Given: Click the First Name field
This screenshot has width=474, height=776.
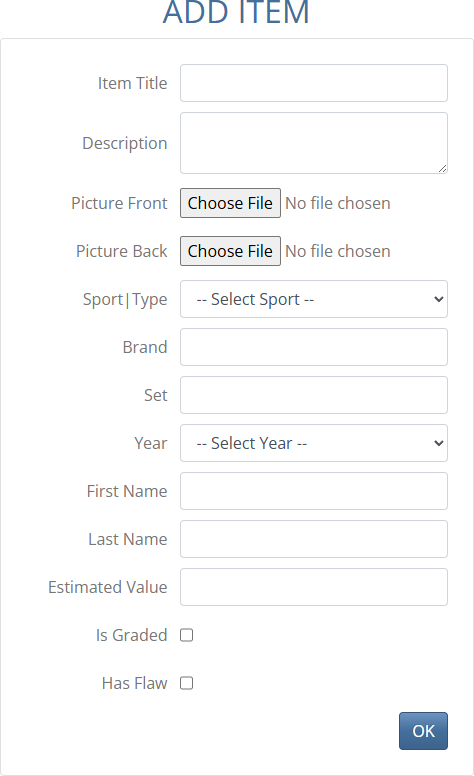Looking at the screenshot, I should [314, 491].
